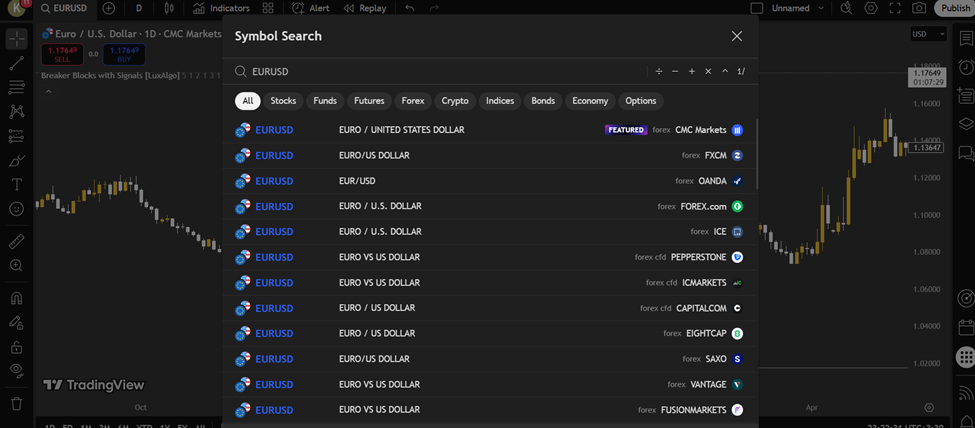Select the Crypto filter tab
This screenshot has width=975, height=428.
pyautogui.click(x=455, y=101)
